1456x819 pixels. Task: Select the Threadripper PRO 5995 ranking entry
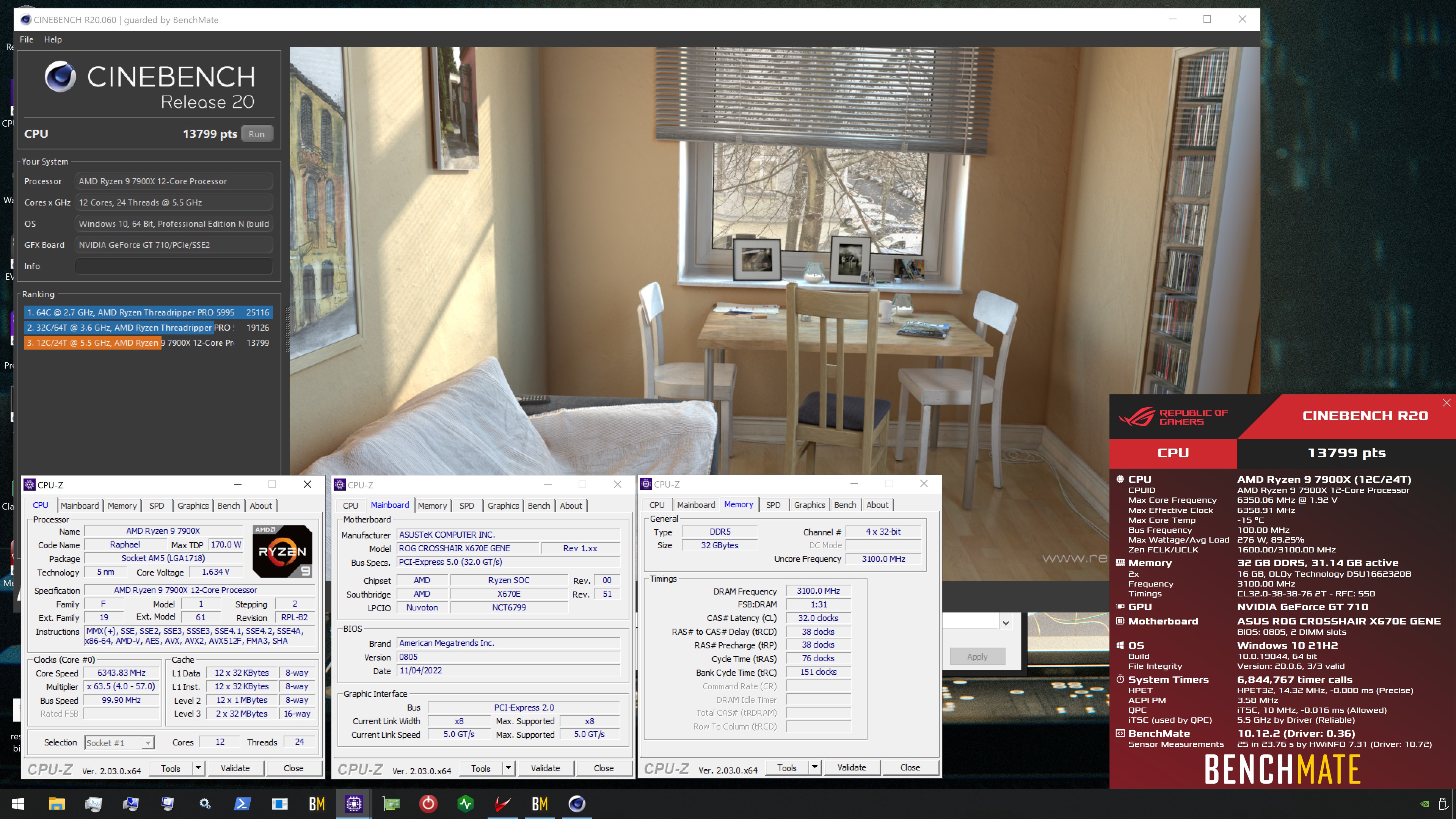tap(148, 312)
